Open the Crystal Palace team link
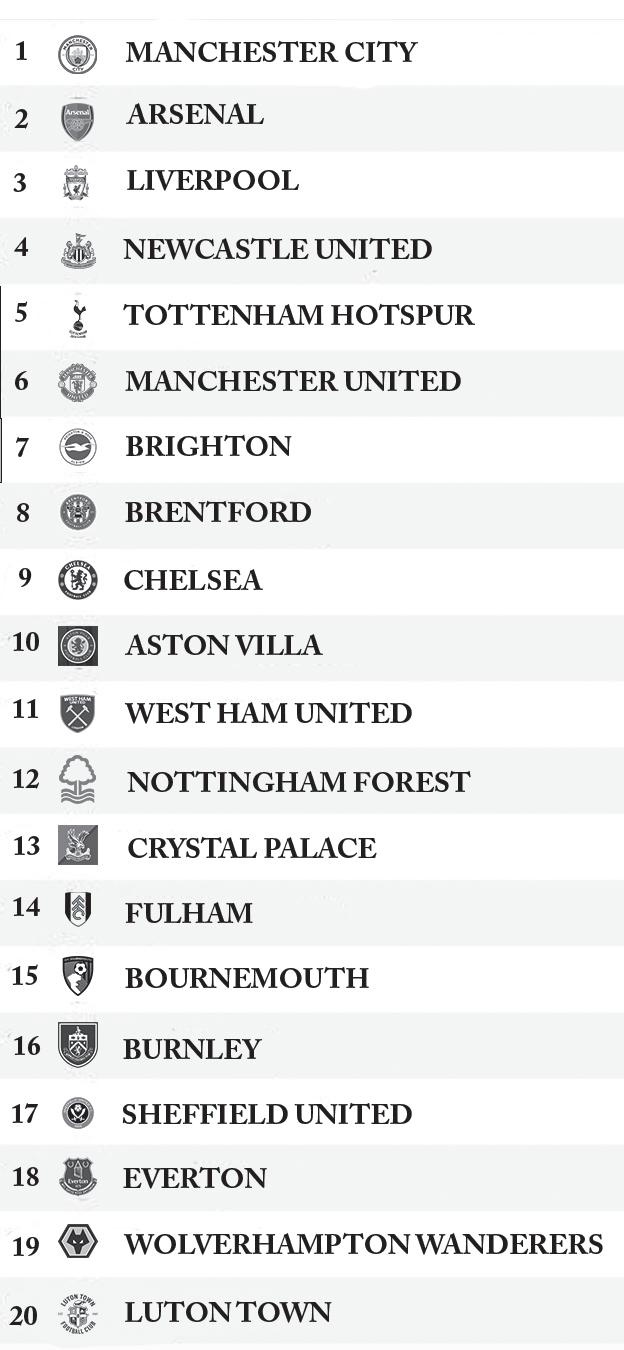 click(252, 848)
